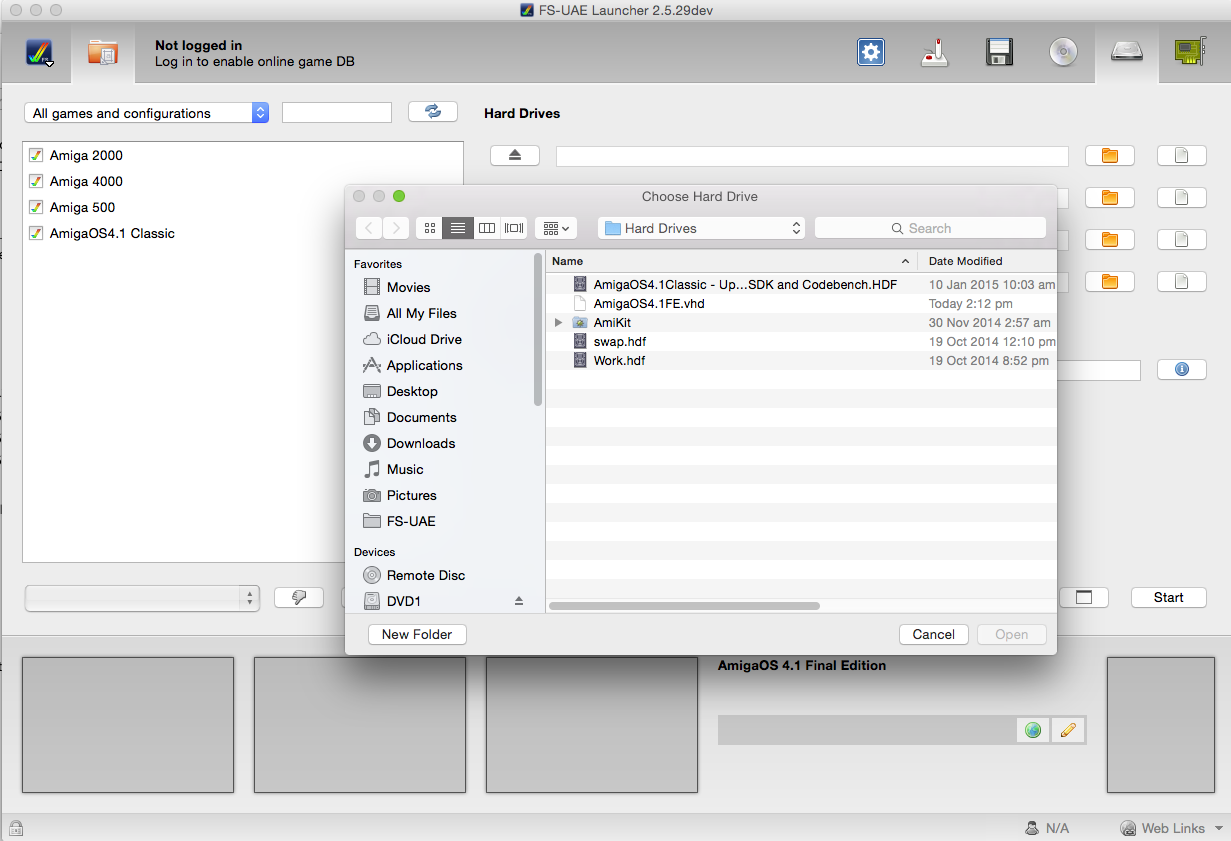Select Work.hdf file

[x=801, y=360]
